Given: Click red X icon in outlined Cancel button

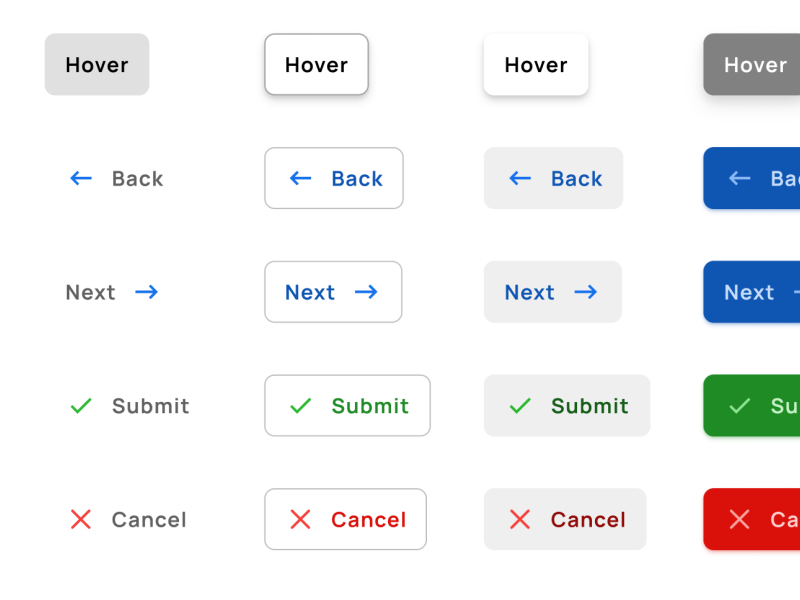Looking at the screenshot, I should (x=300, y=519).
